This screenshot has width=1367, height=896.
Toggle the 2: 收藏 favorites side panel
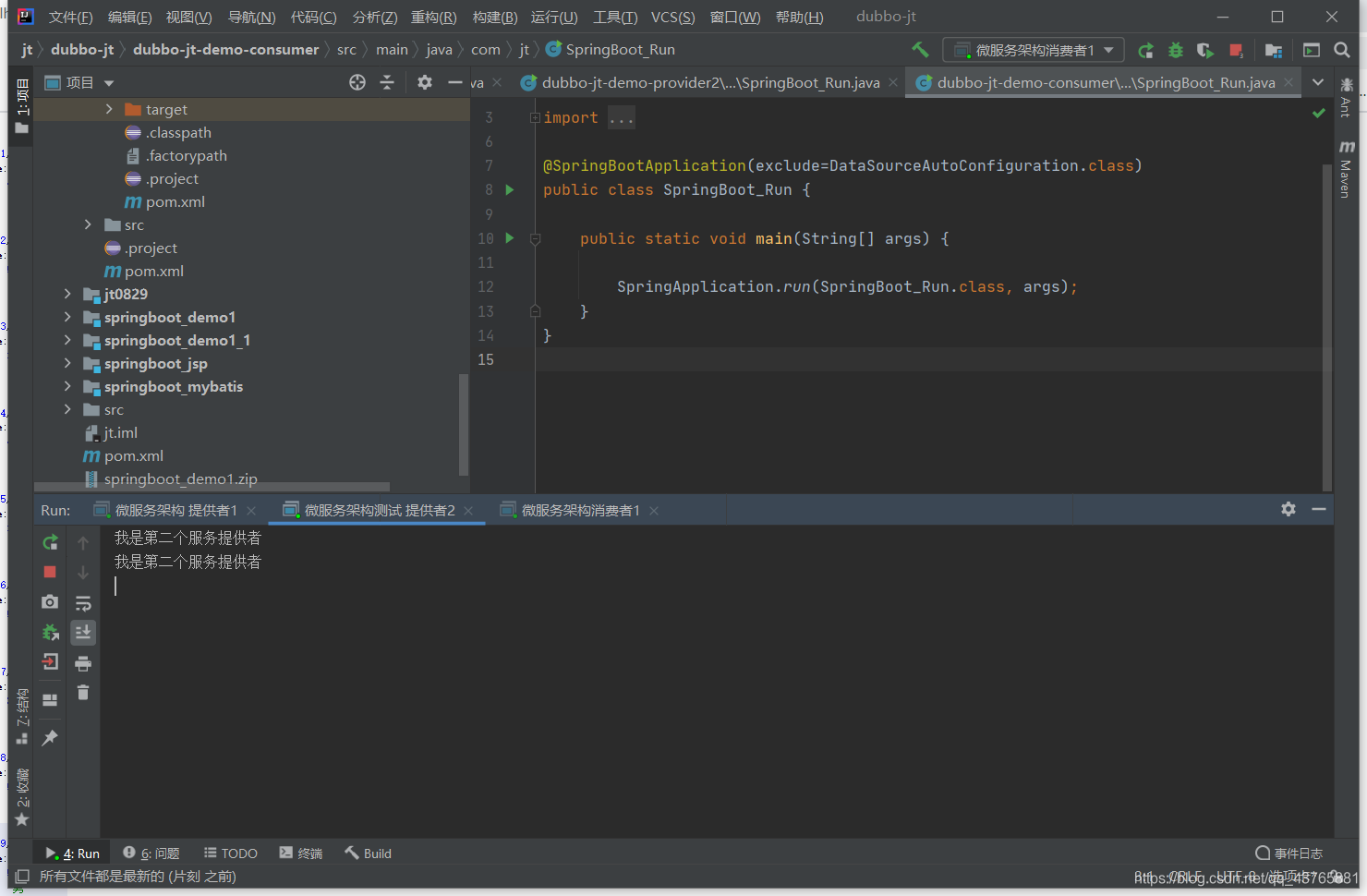tap(22, 796)
